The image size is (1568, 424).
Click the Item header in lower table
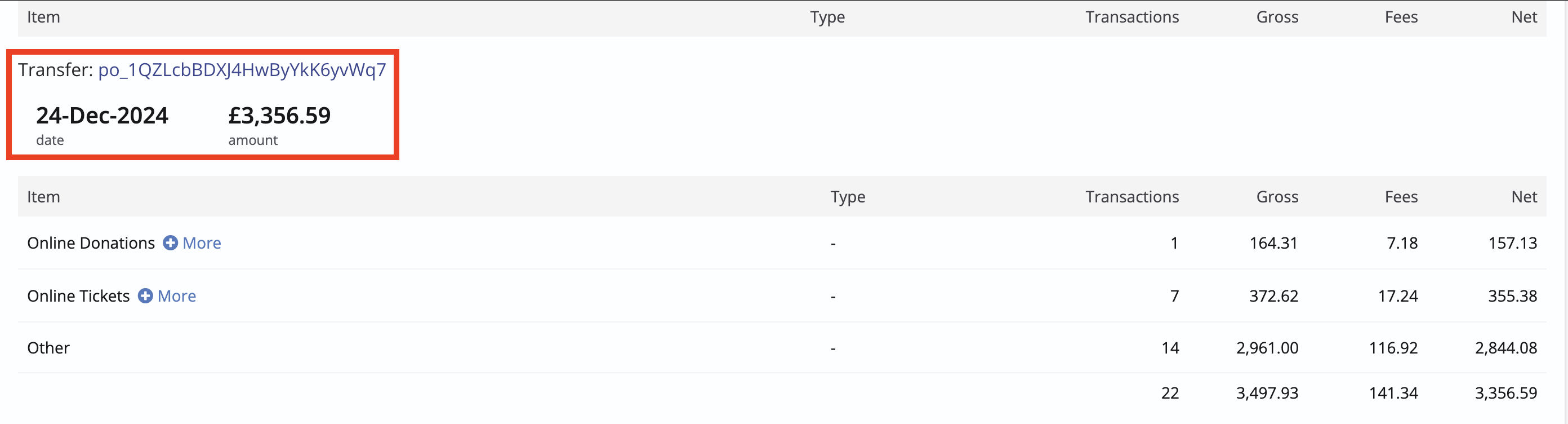[x=43, y=197]
